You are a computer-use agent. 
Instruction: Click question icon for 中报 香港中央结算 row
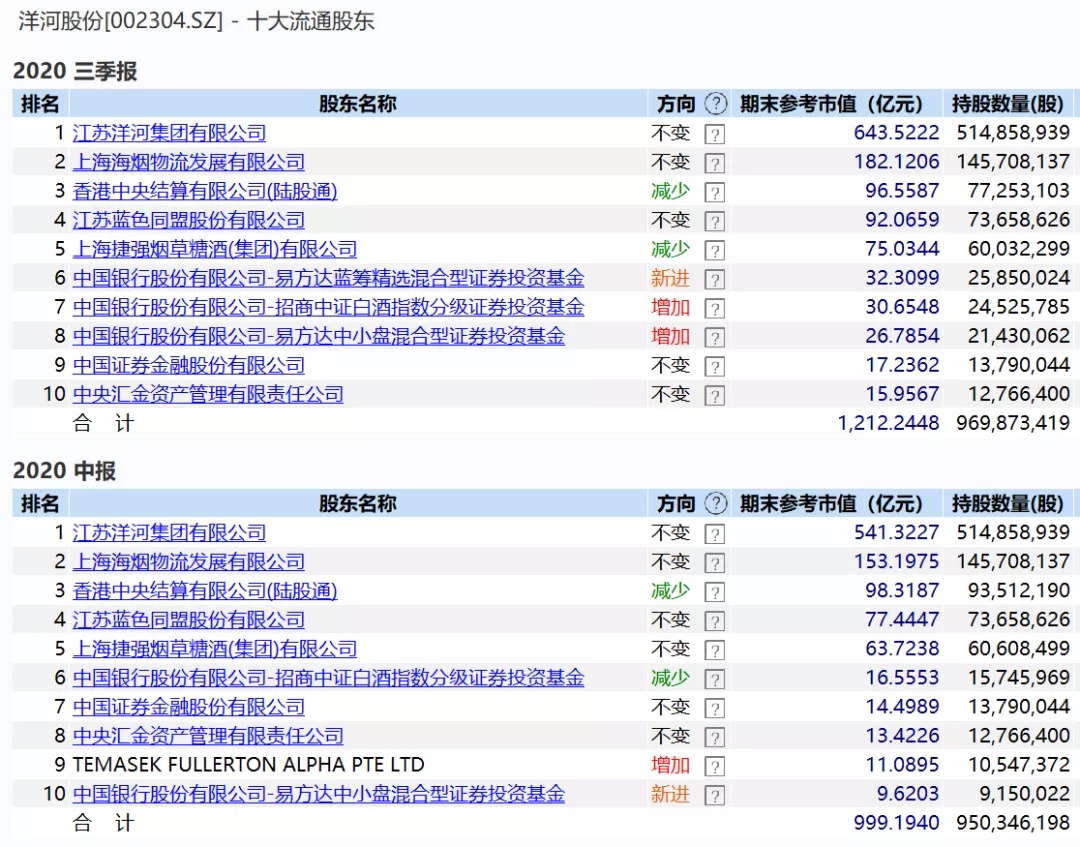714,592
